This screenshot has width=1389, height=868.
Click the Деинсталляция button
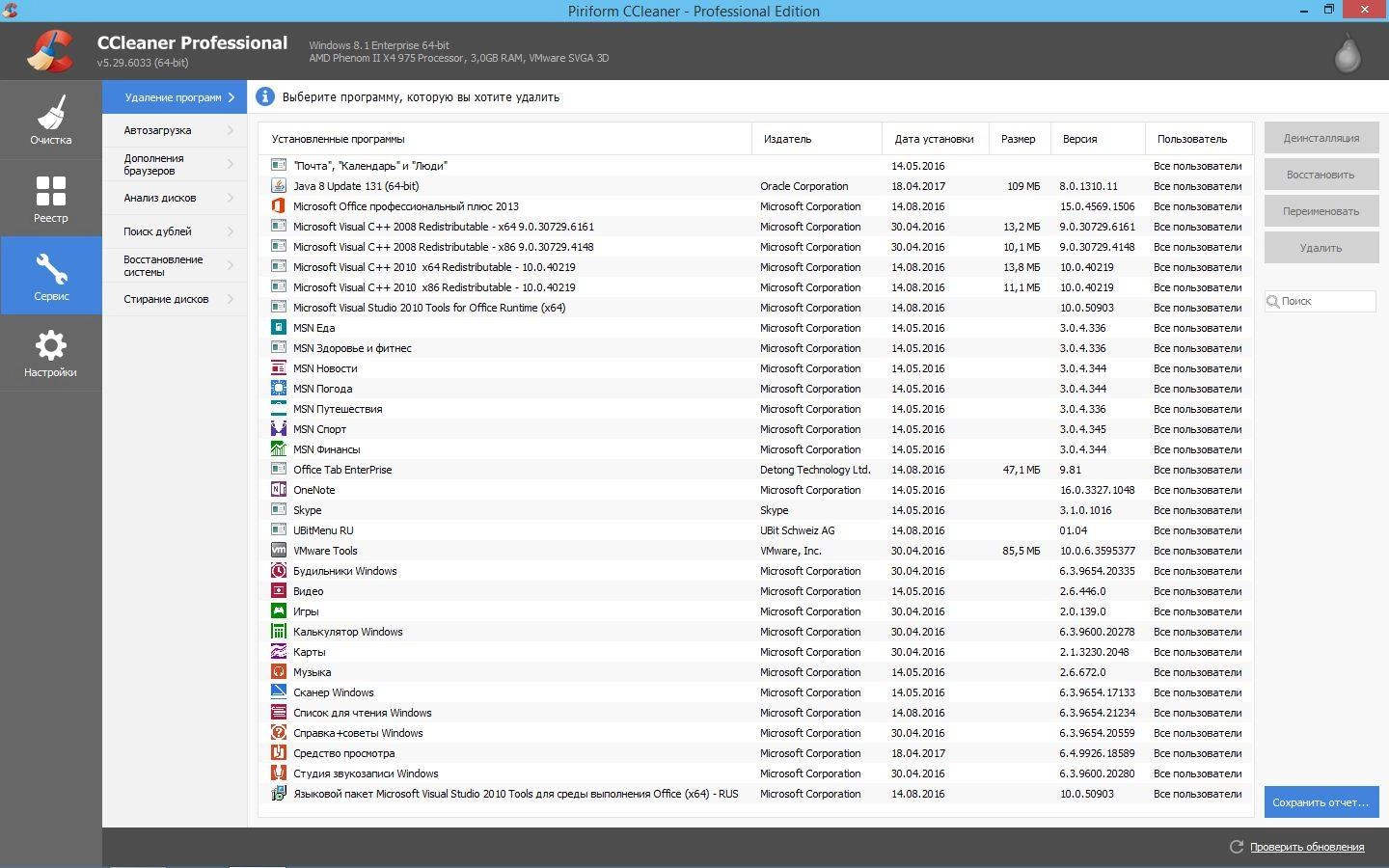1321,138
